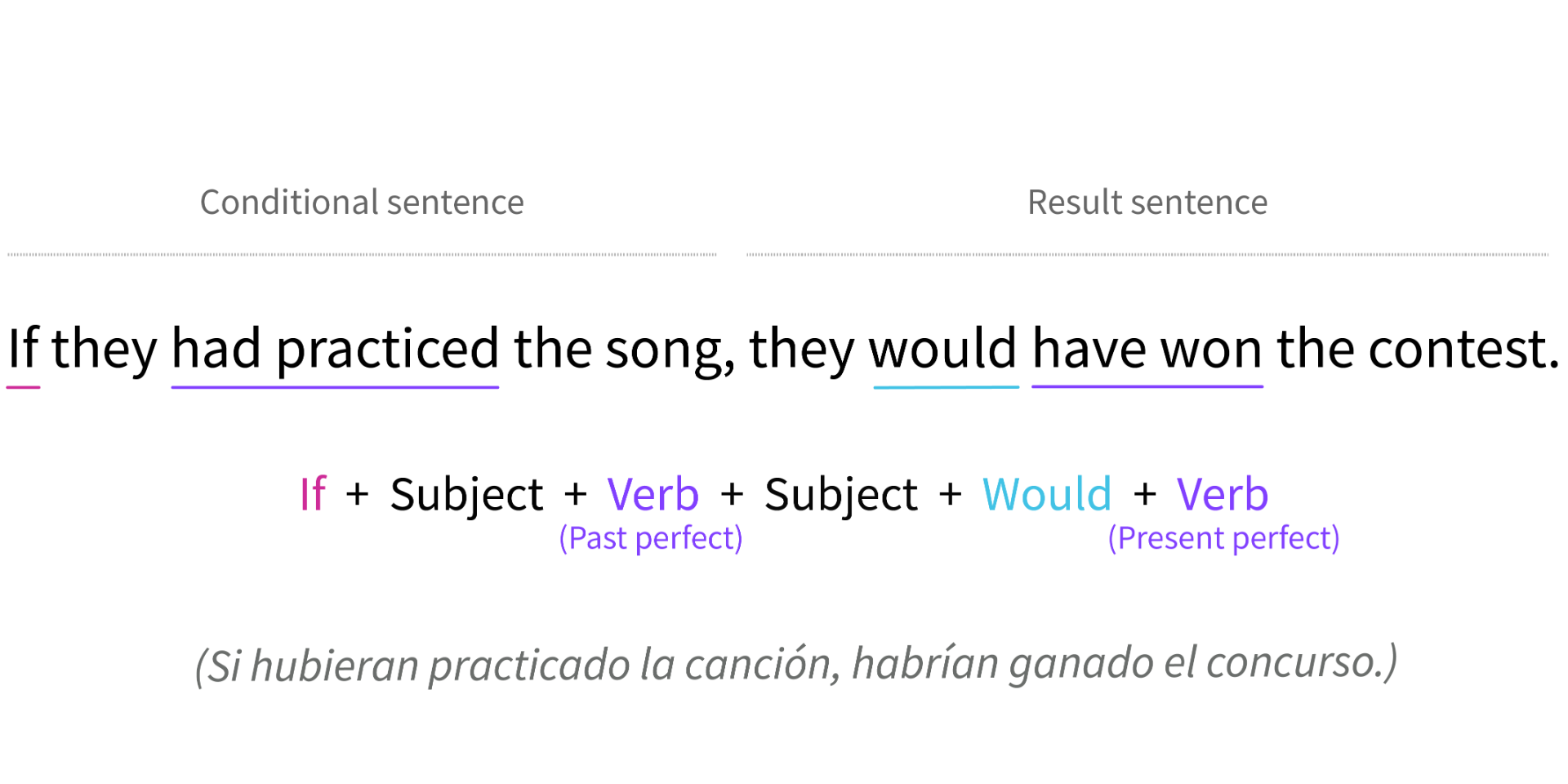Screen dimensions: 1568x784
Task: Click the plus sign after 'Would'
Action: 1145,494
